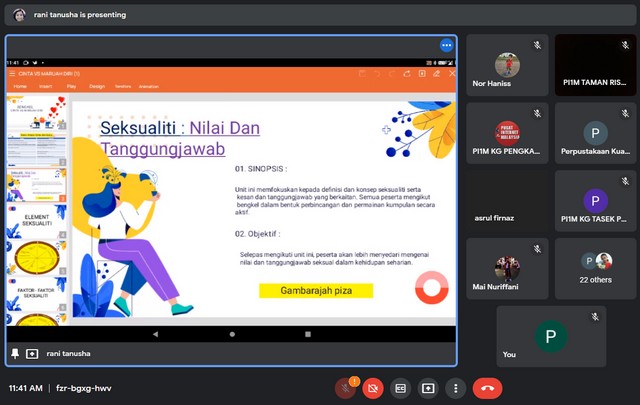640x405 pixels.
Task: Tap the Android recent apps square
Action: pyautogui.click(x=307, y=334)
